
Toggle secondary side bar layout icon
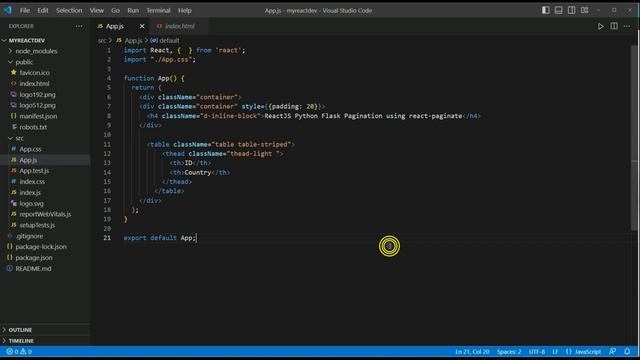pos(572,10)
